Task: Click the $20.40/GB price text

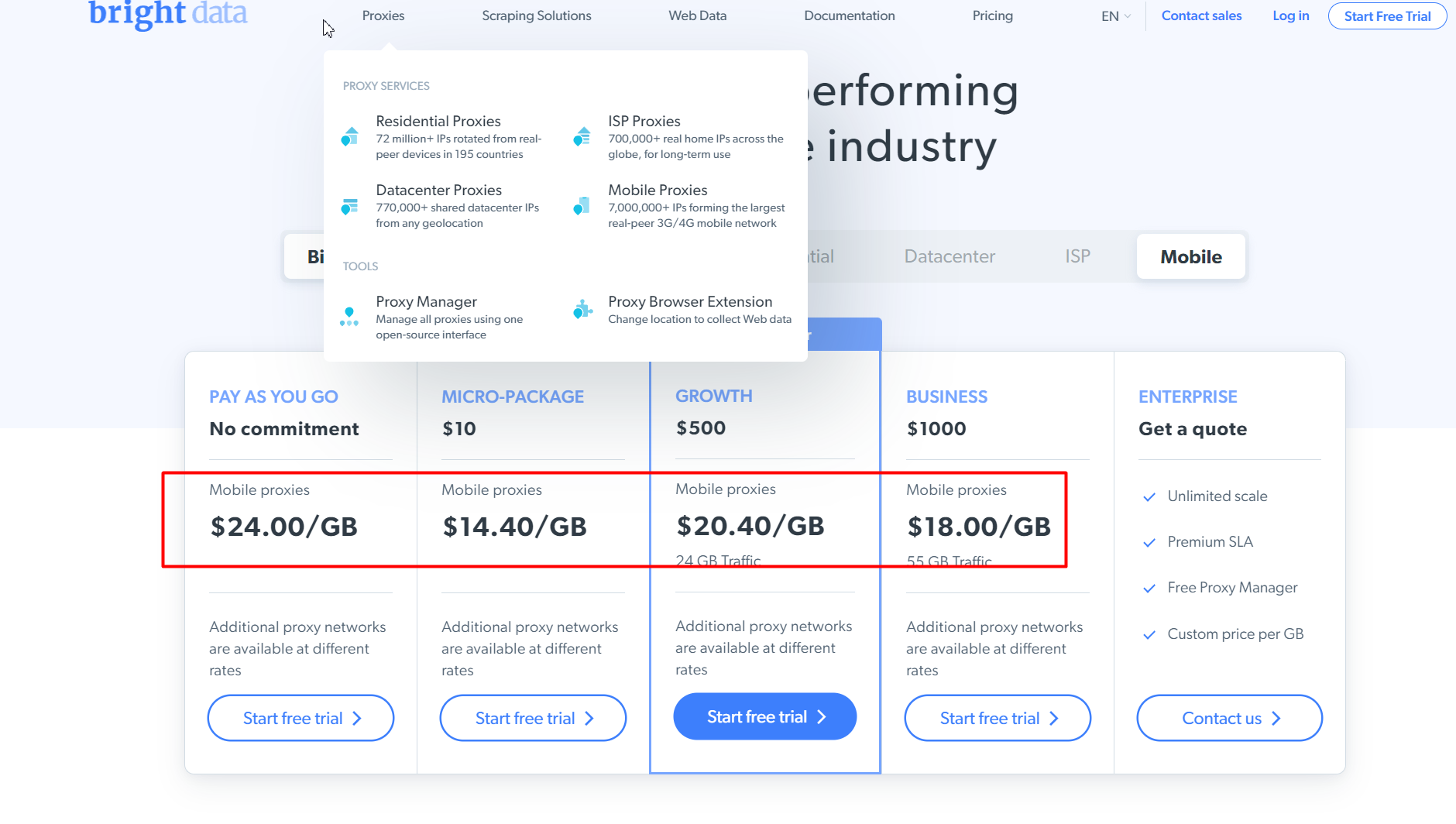Action: (750, 526)
